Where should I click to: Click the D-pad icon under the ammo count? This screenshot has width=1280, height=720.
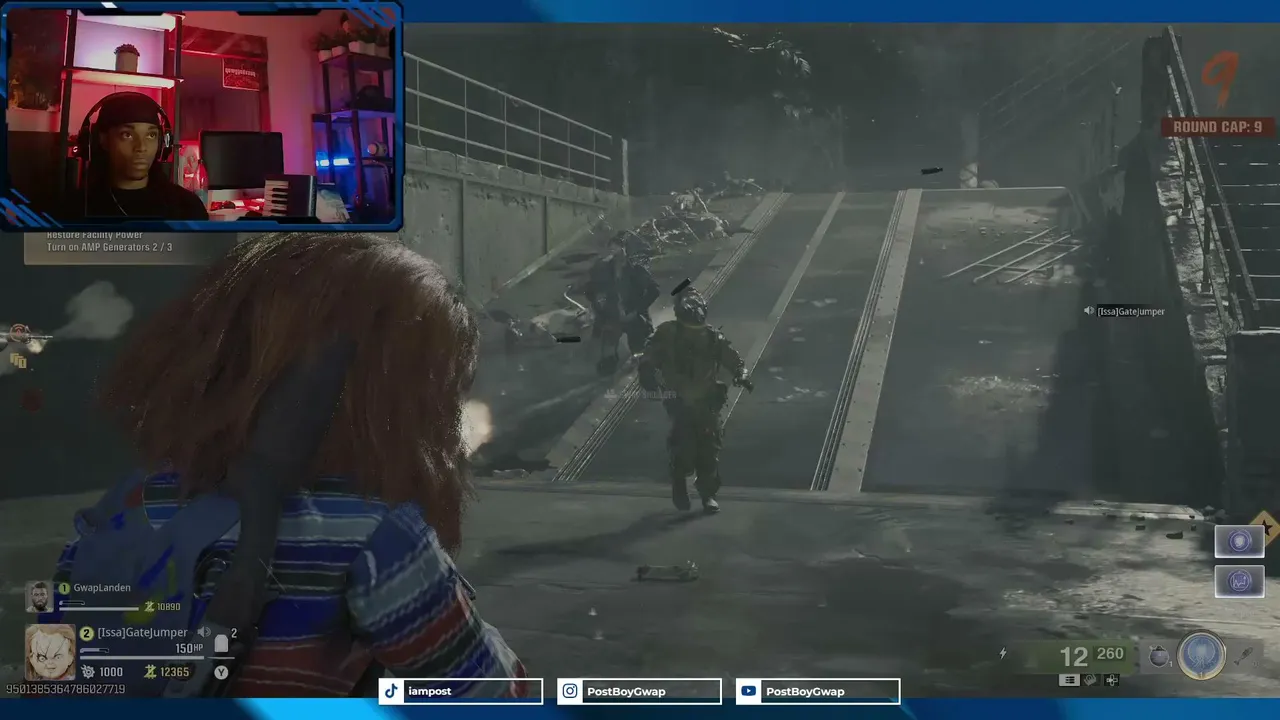pos(1111,679)
